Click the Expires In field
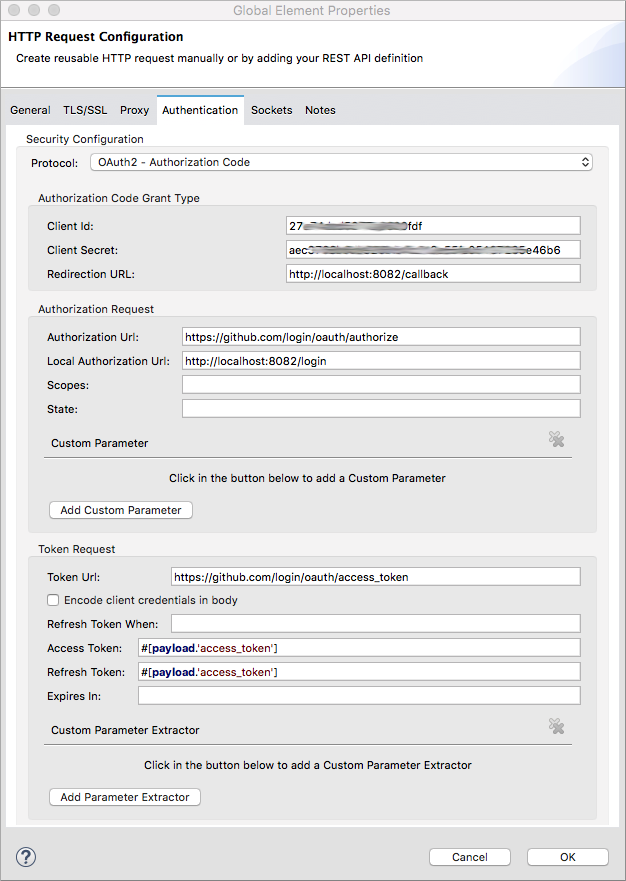This screenshot has width=626, height=881. click(360, 695)
